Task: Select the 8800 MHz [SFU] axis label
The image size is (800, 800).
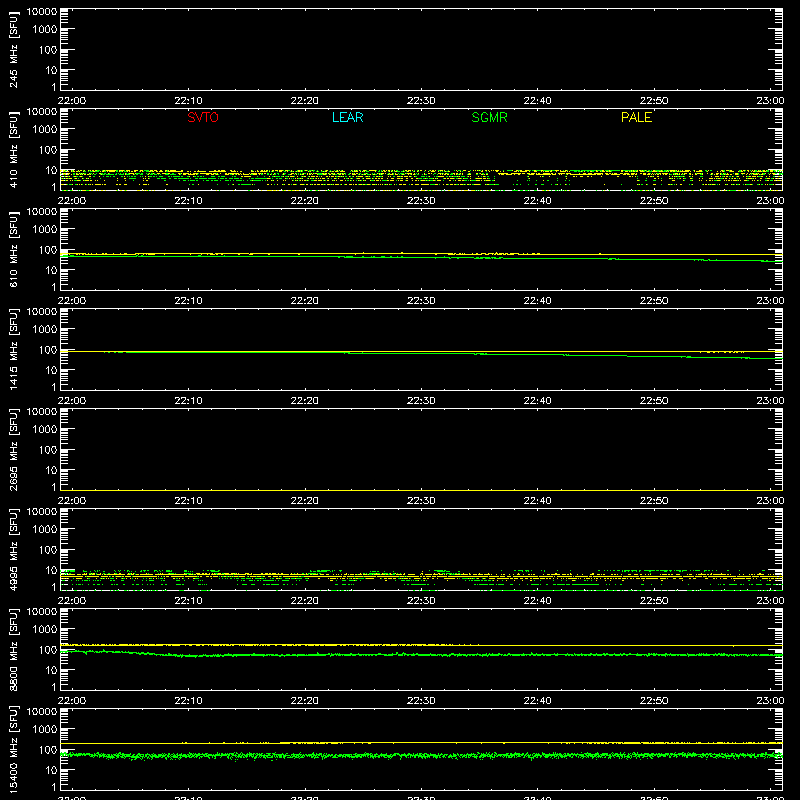Action: [x=13, y=649]
